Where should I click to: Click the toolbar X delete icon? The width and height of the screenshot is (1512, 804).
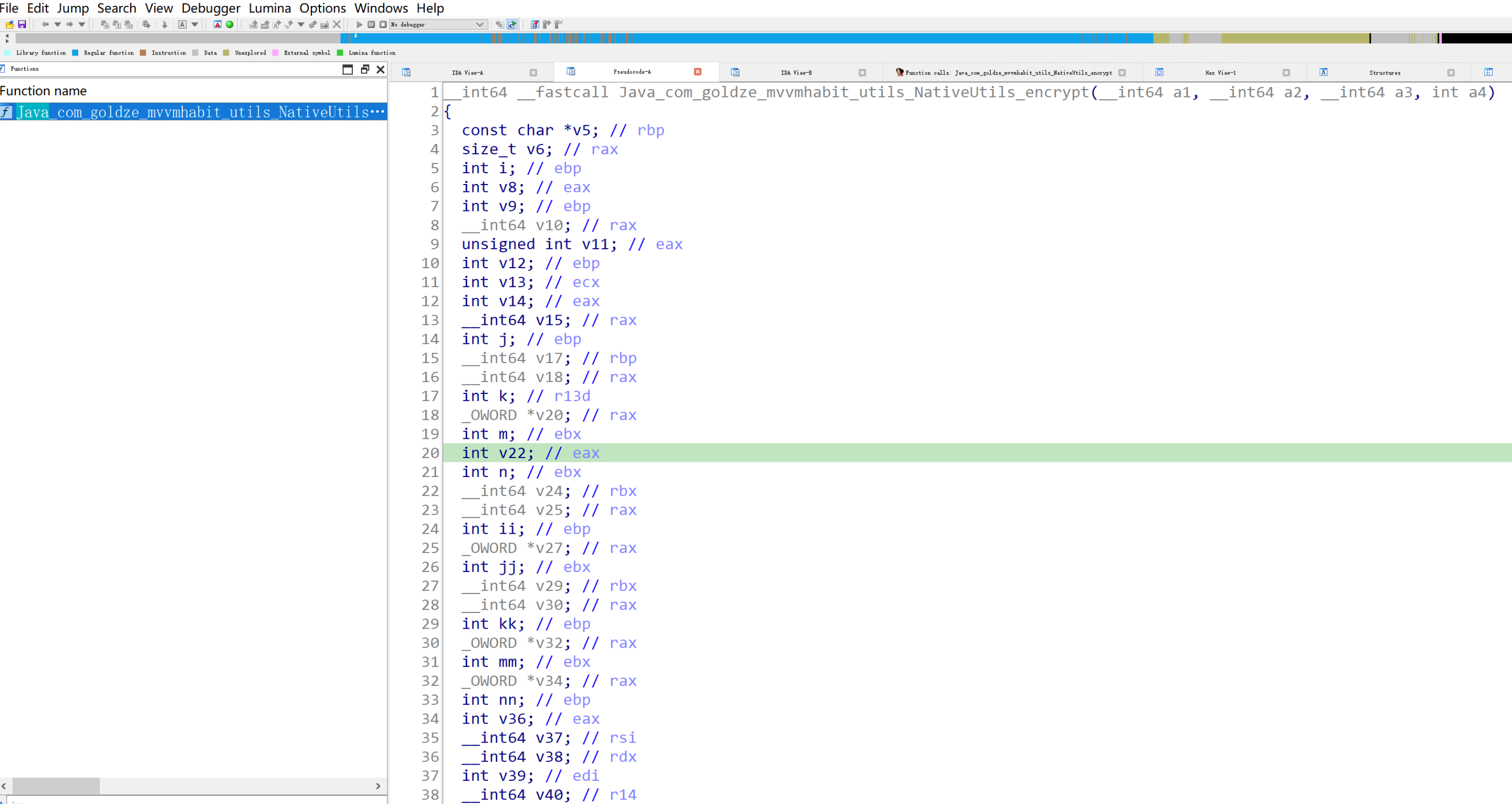[336, 24]
